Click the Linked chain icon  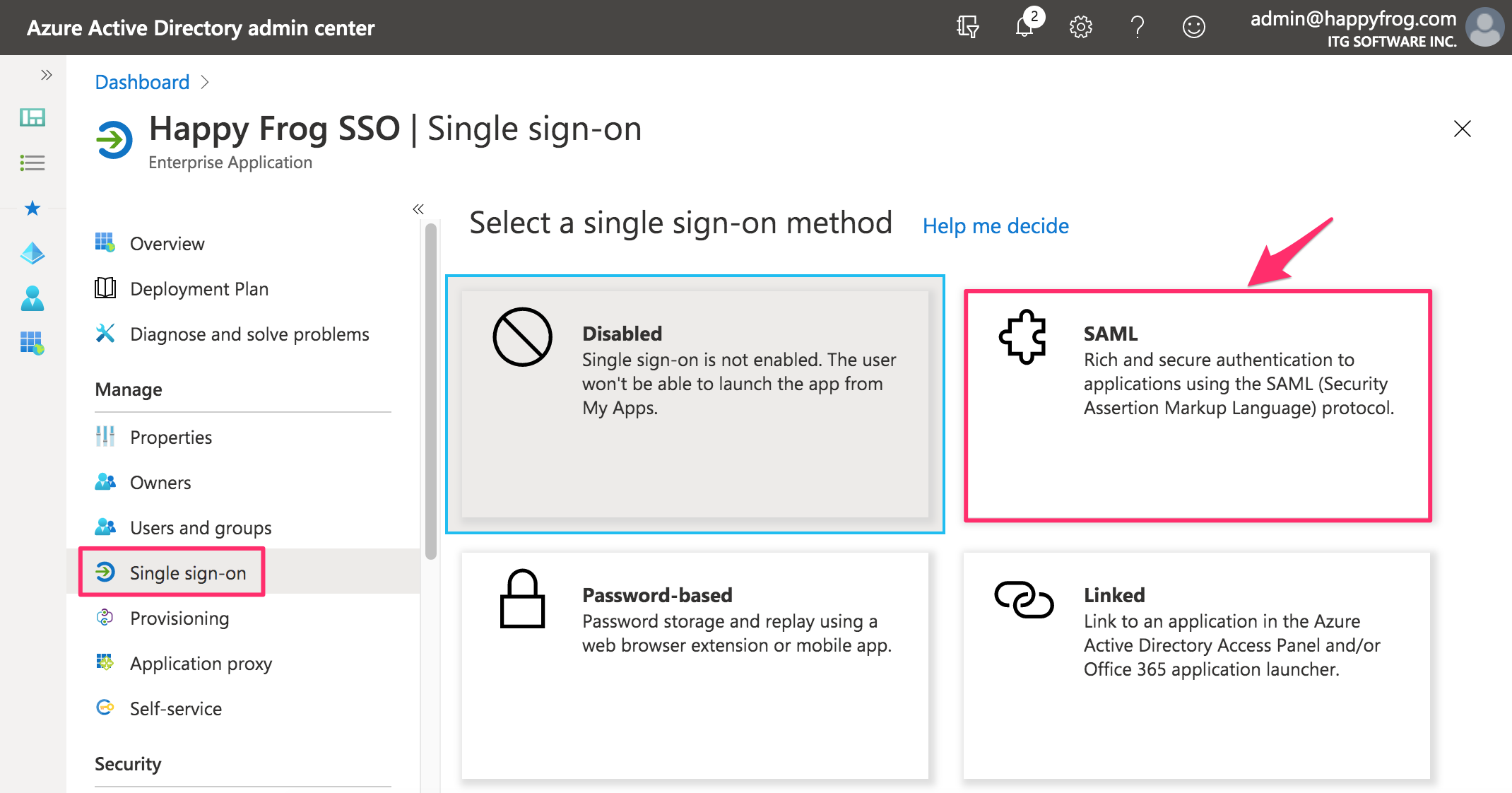1024,599
